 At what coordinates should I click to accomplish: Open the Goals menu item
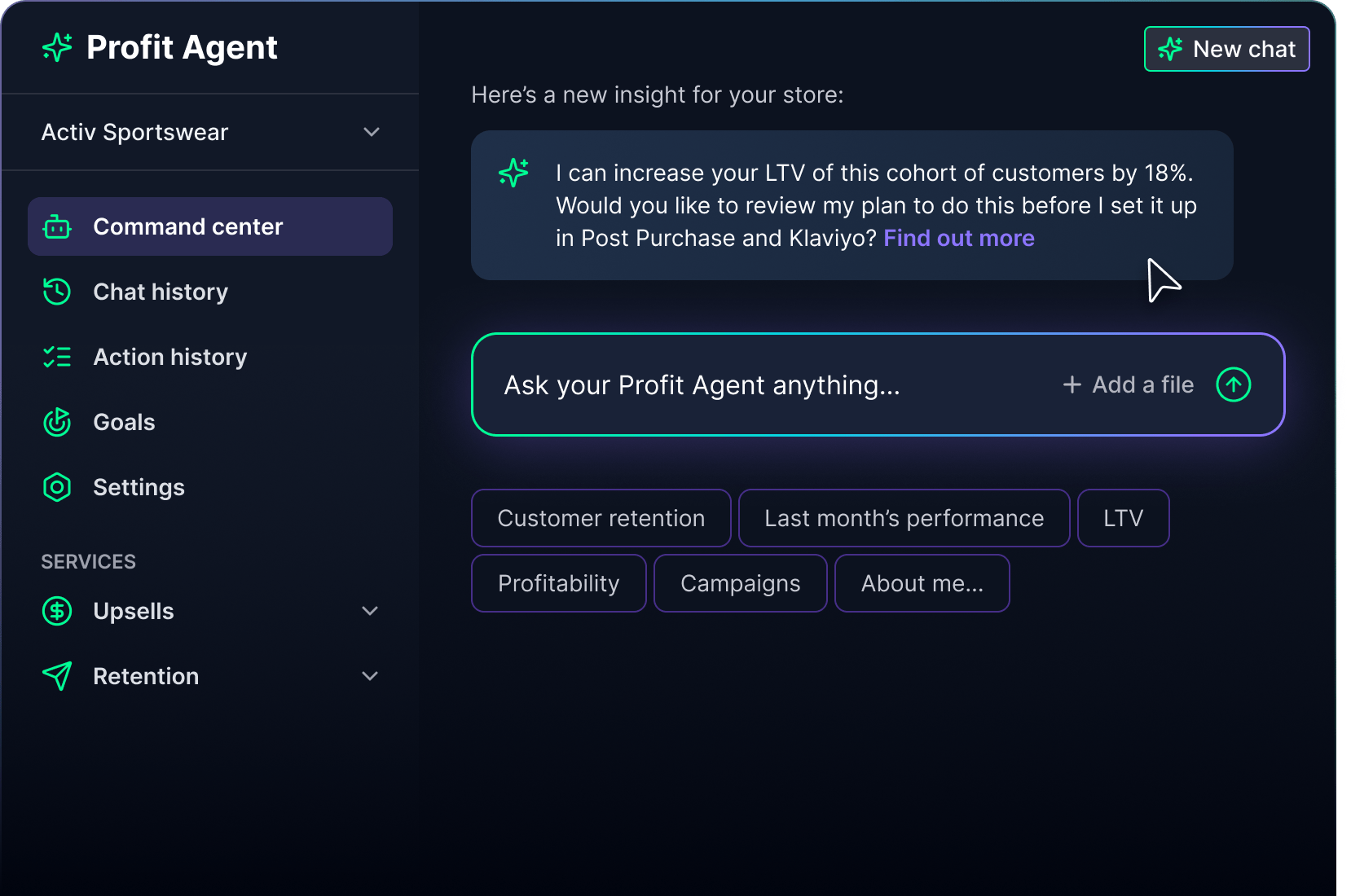[x=210, y=422]
